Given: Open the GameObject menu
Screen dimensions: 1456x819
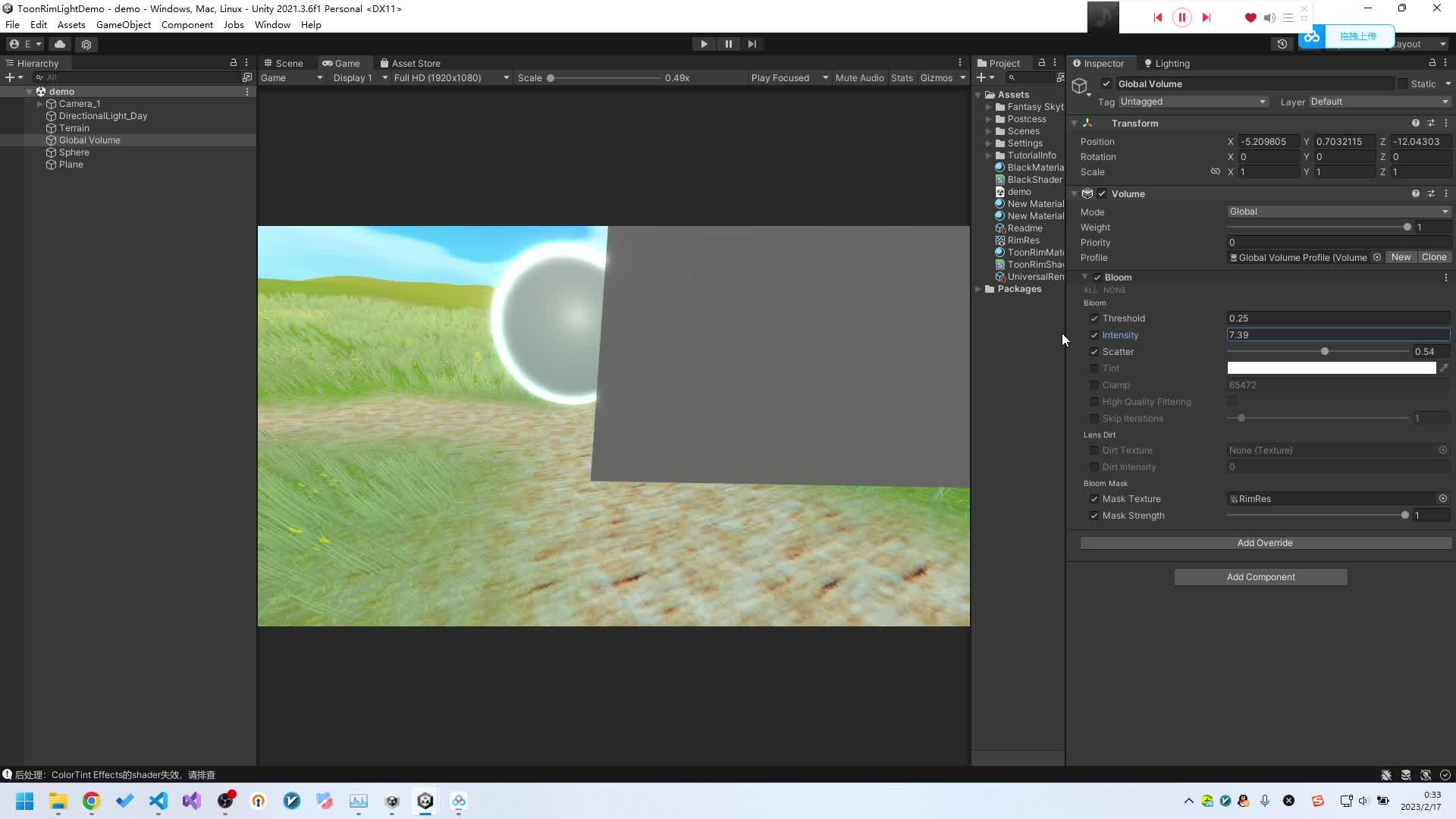Looking at the screenshot, I should (x=124, y=24).
